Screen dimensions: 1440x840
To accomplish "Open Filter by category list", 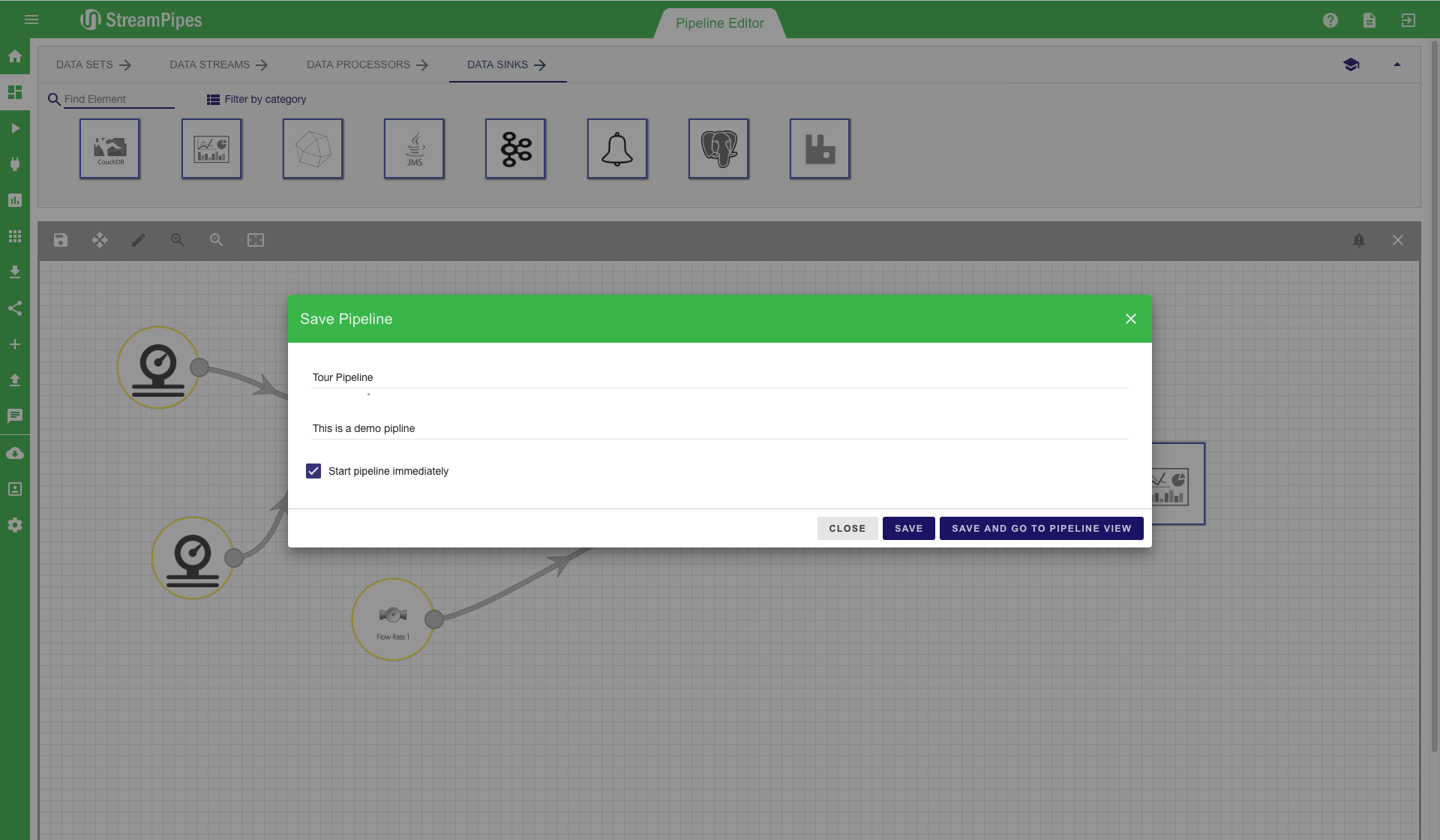I will click(x=256, y=99).
